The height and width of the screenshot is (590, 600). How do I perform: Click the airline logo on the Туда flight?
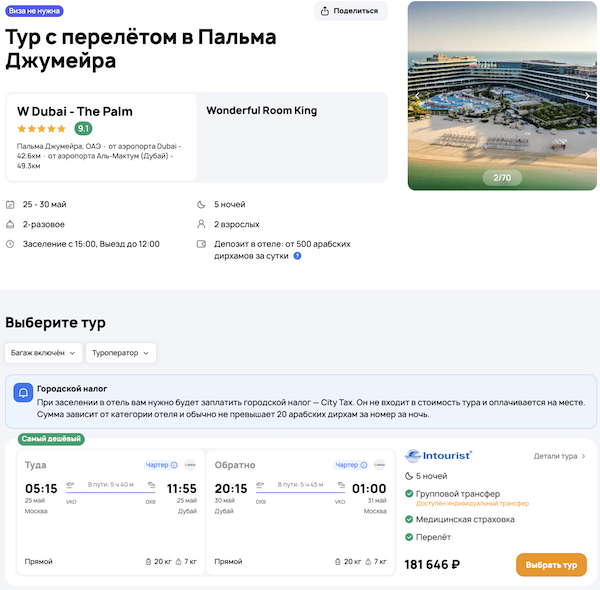(x=190, y=465)
